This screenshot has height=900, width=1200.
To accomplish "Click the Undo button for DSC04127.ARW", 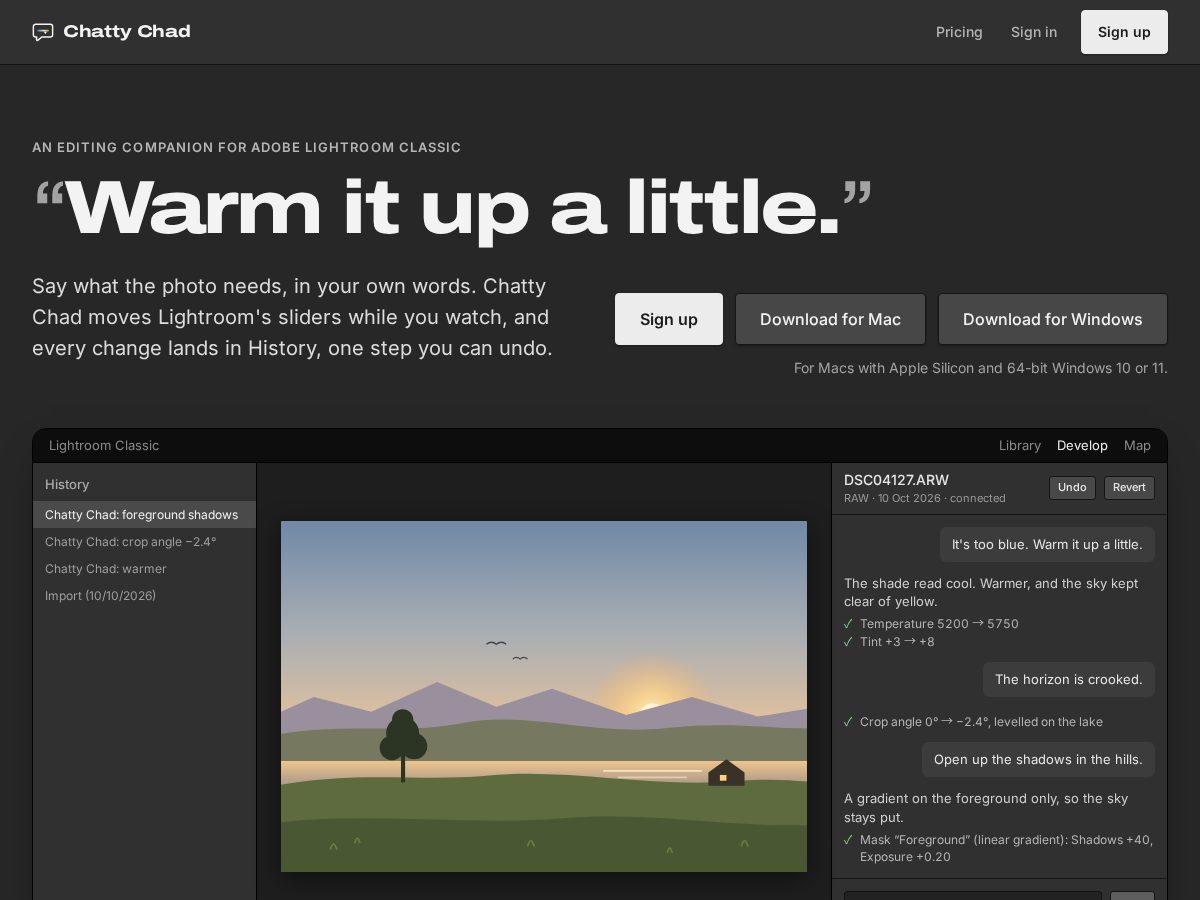I will (x=1072, y=488).
